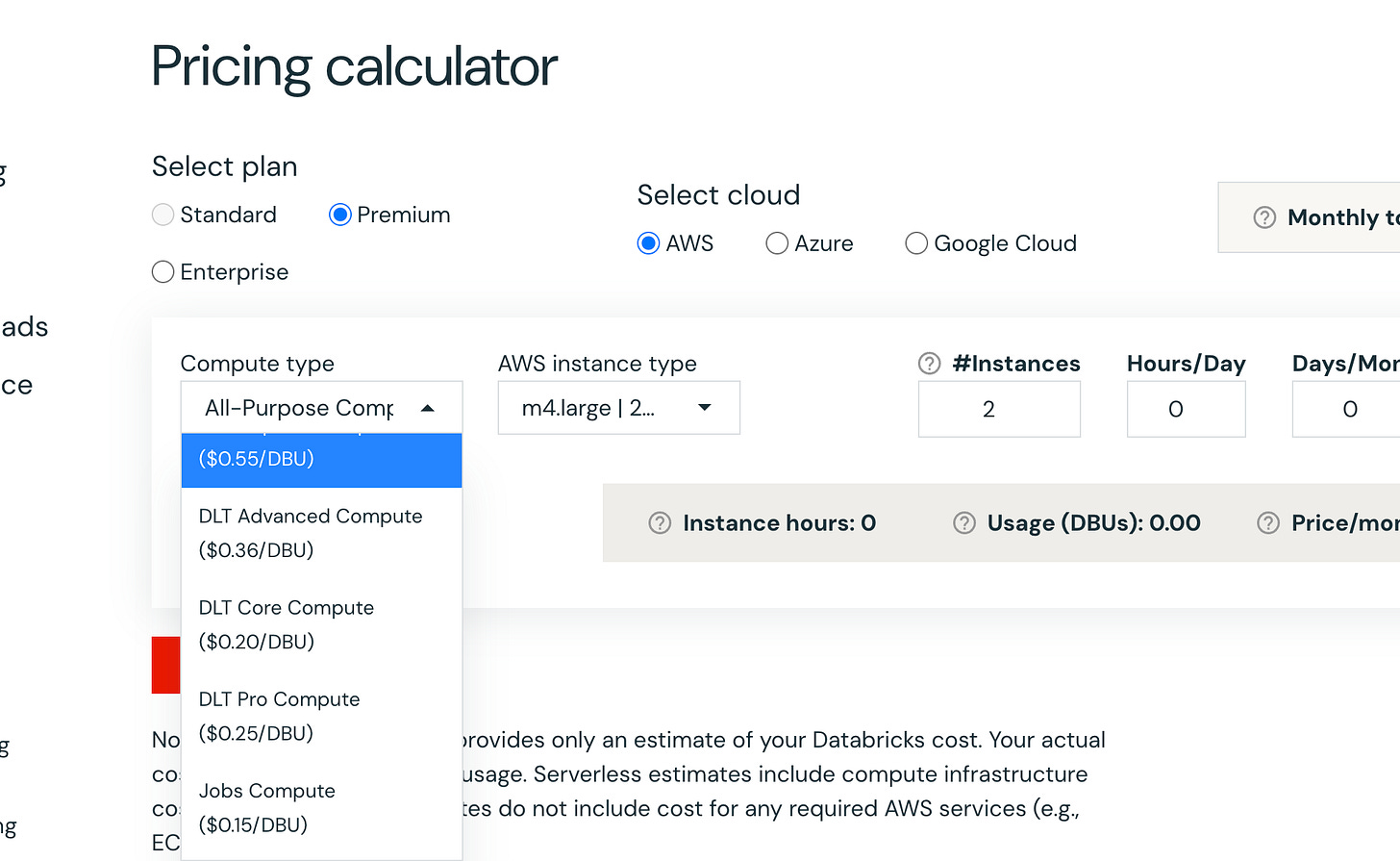Select the Premium plan radio button

click(x=340, y=215)
